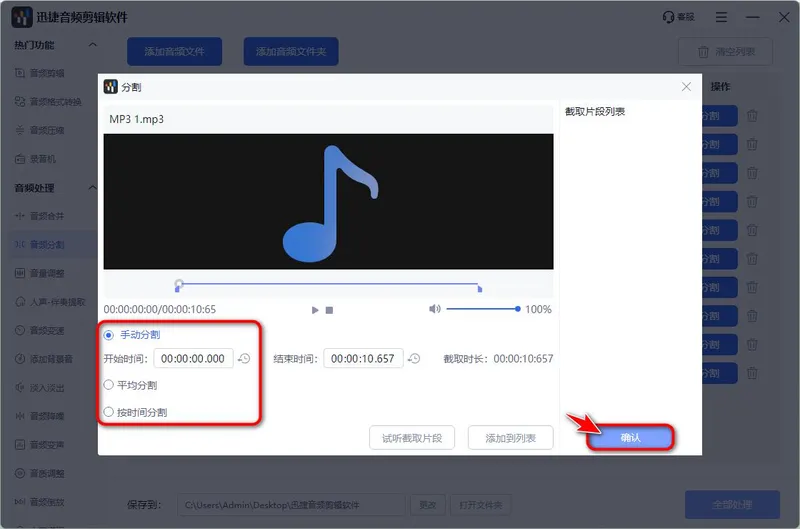Select the 平均分割 radio option

click(x=108, y=385)
